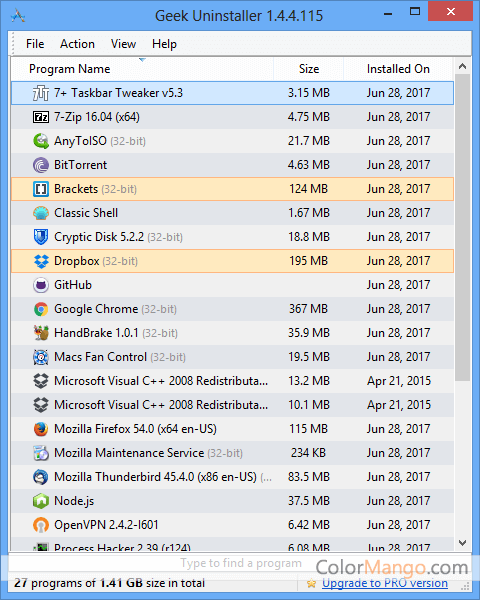Select 'HandBrake 1.0.1' program name
480x600 pixels.
(96, 333)
